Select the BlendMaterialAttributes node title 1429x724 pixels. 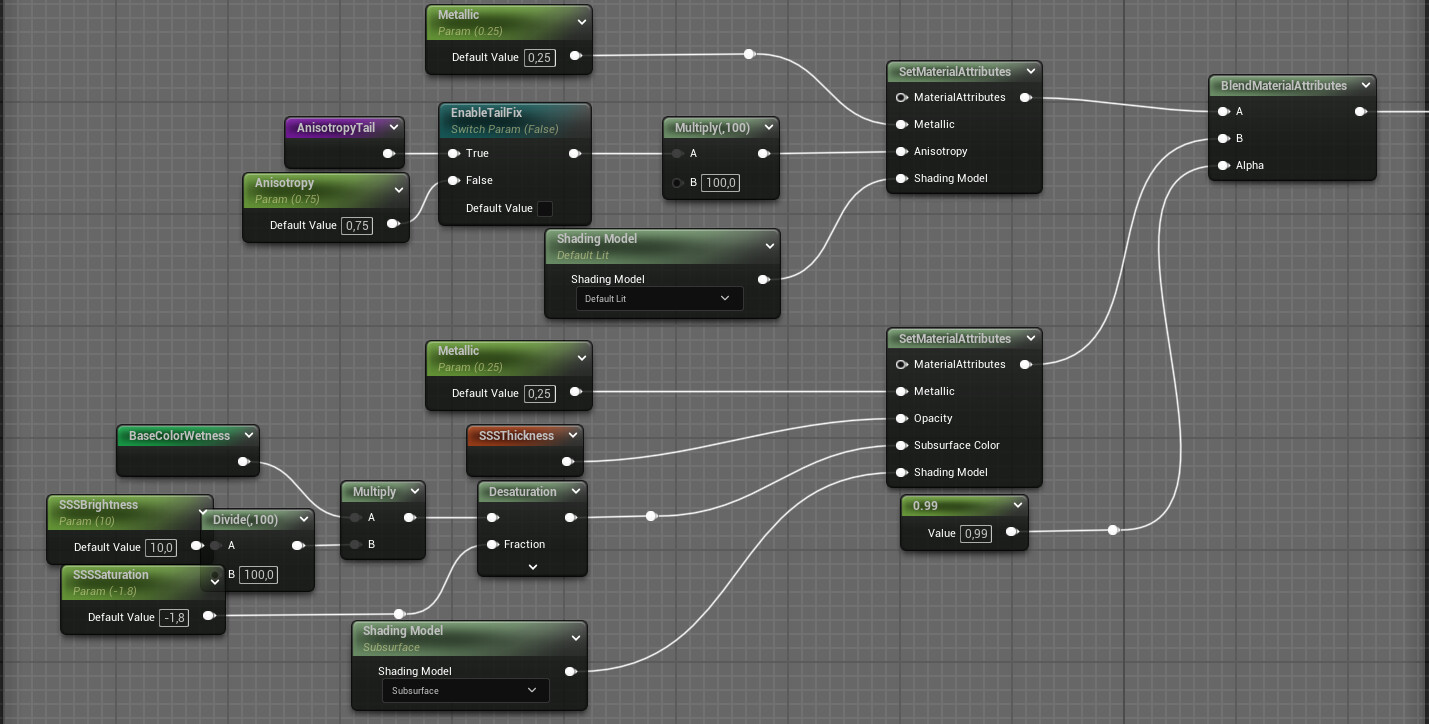pos(1284,85)
